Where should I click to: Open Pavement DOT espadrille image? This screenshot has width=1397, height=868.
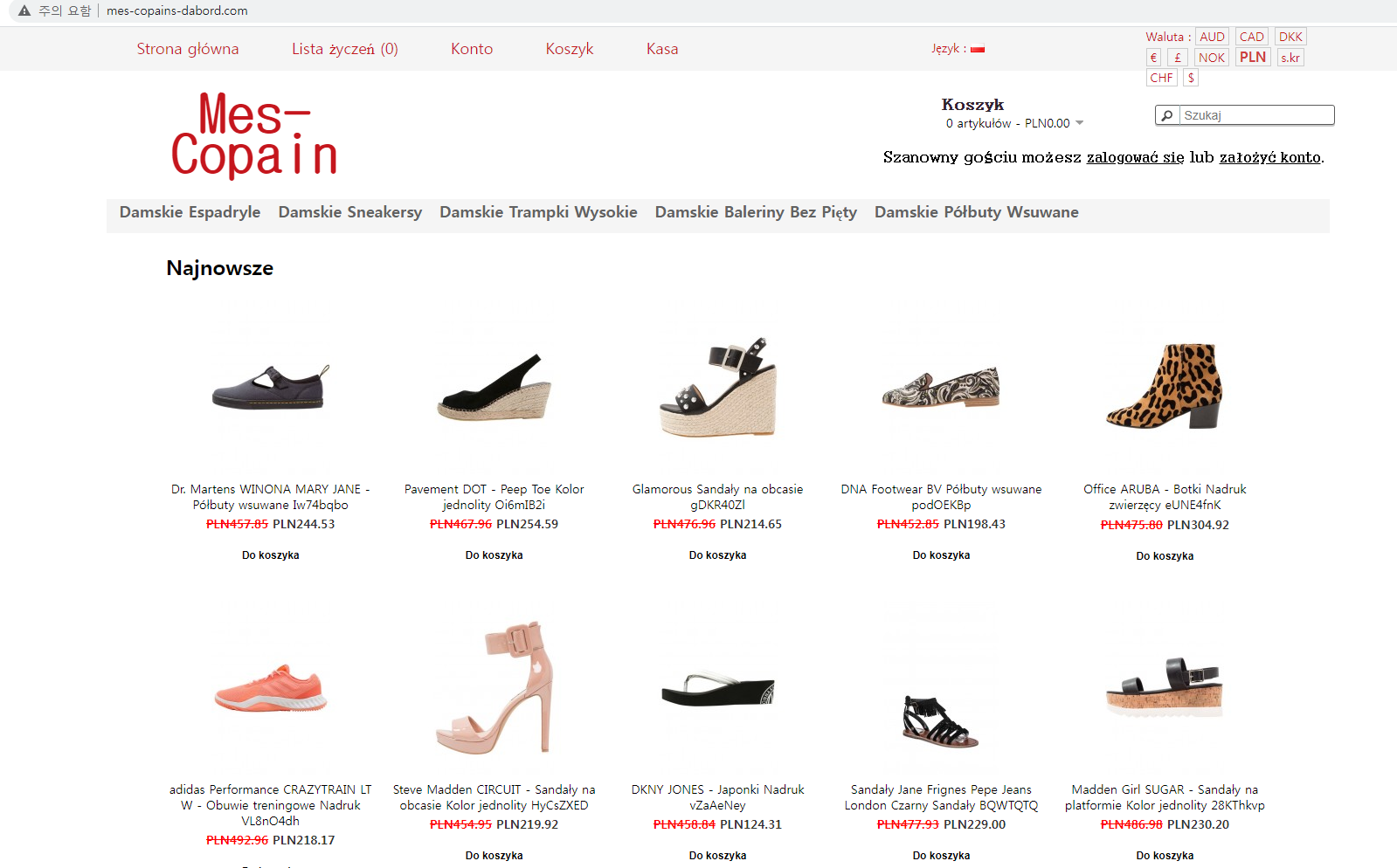click(494, 387)
